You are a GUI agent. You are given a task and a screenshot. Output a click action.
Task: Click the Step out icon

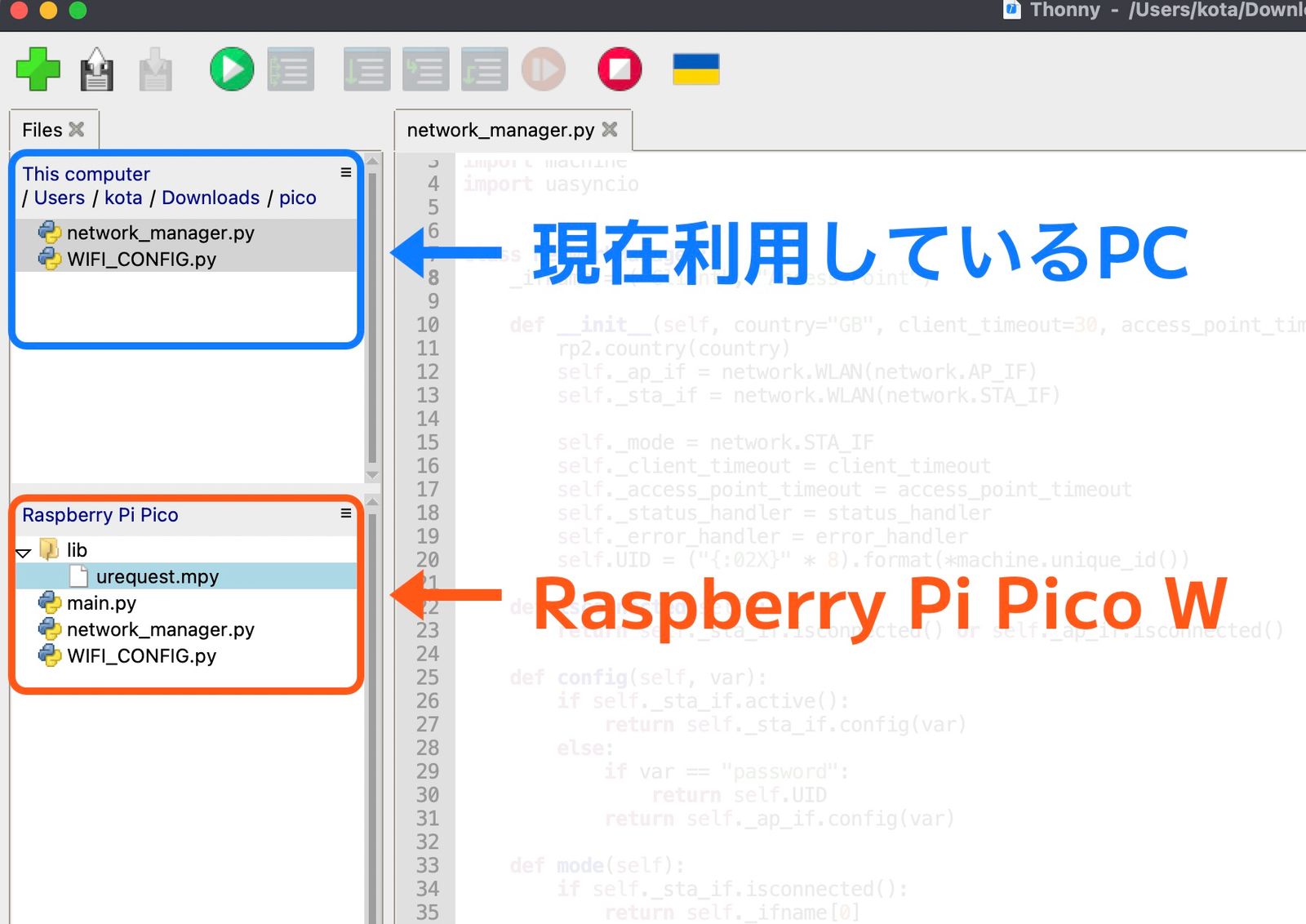[484, 69]
